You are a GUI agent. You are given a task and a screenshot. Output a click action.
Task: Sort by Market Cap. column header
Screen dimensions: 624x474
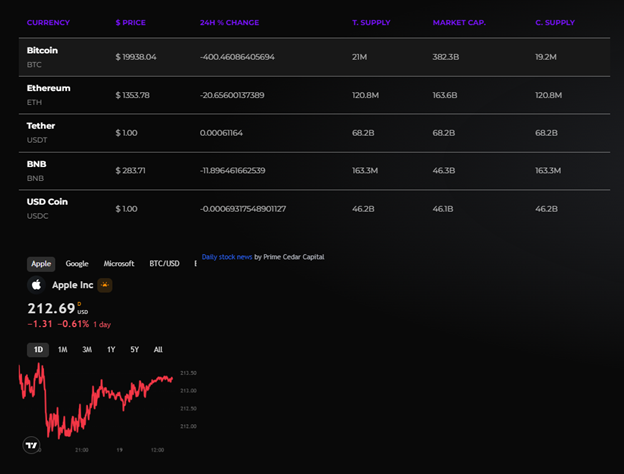(x=459, y=22)
